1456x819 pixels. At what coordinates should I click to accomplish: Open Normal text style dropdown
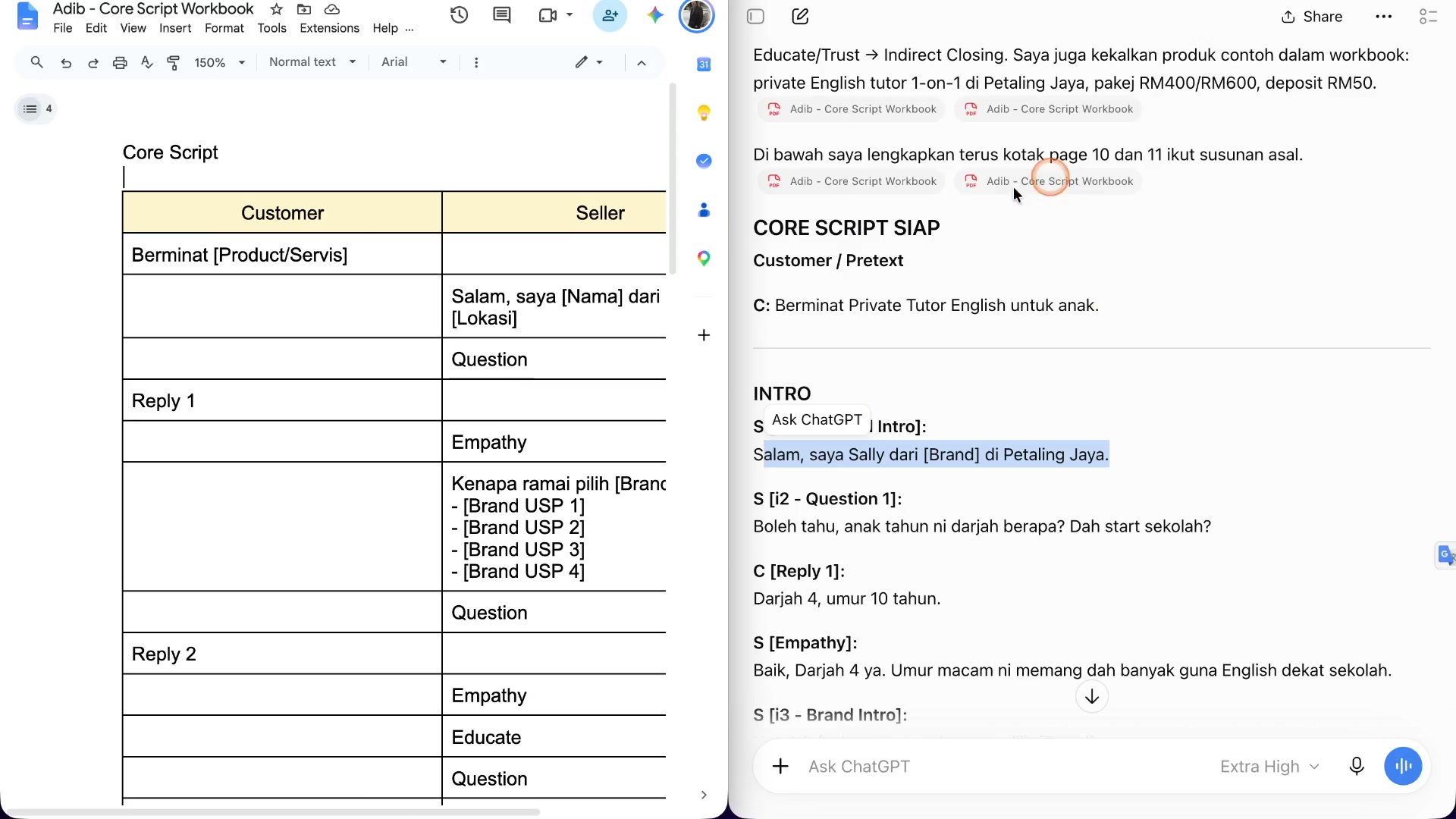coord(312,62)
